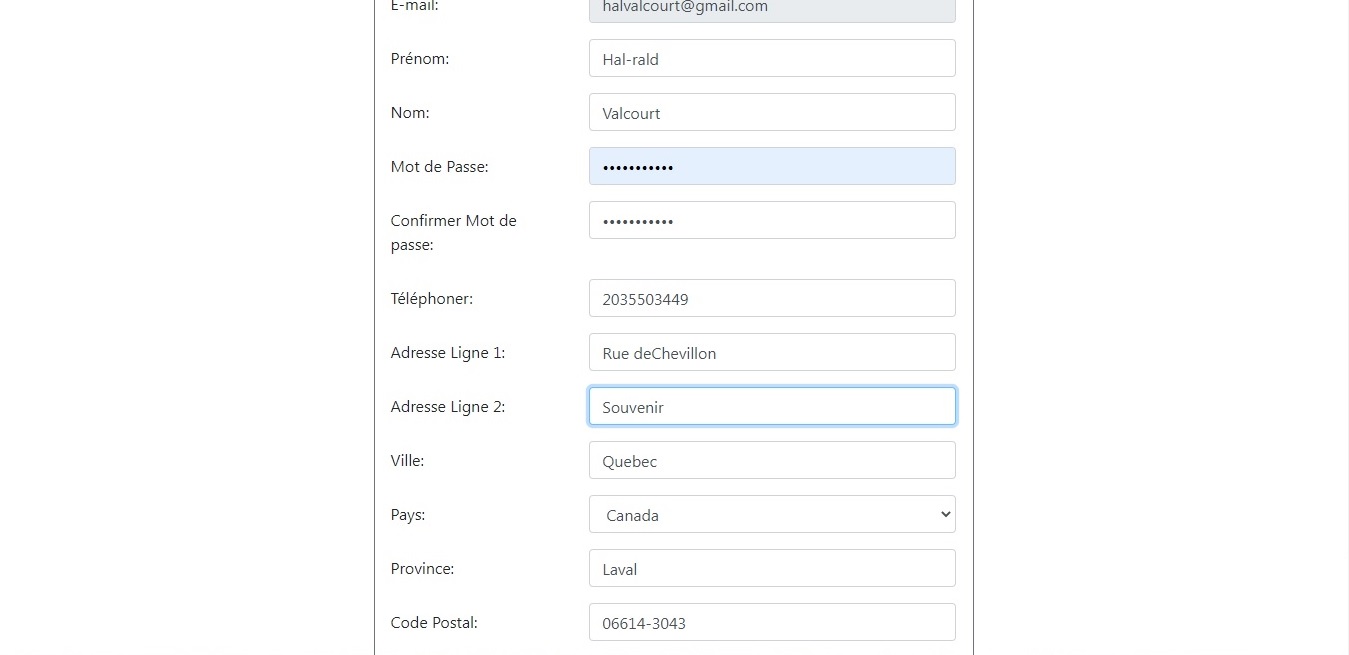Viewport: 1349px width, 655px height.
Task: Click the 'Prénom:' label text
Action: click(x=420, y=59)
